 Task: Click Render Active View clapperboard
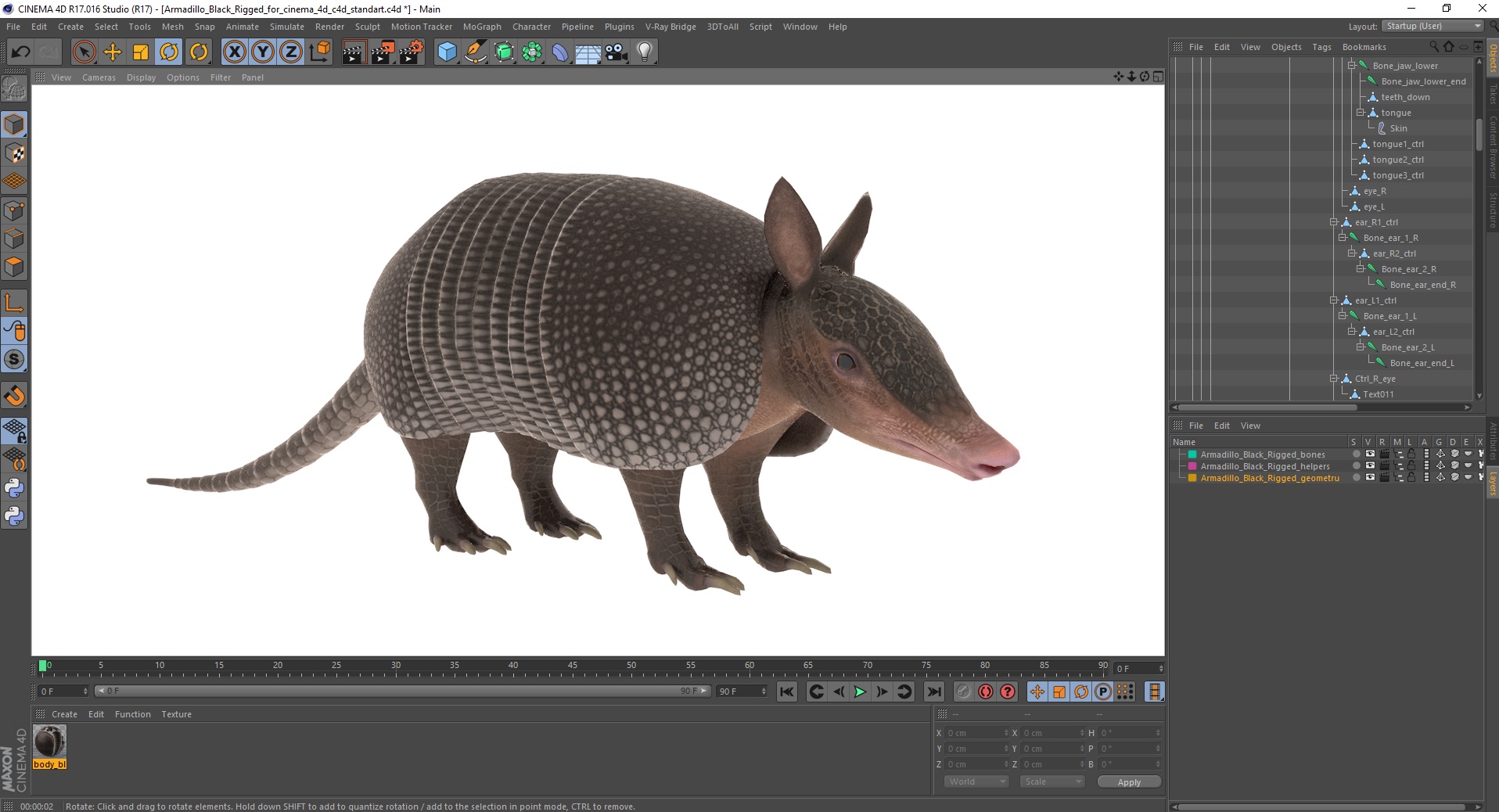coord(354,52)
